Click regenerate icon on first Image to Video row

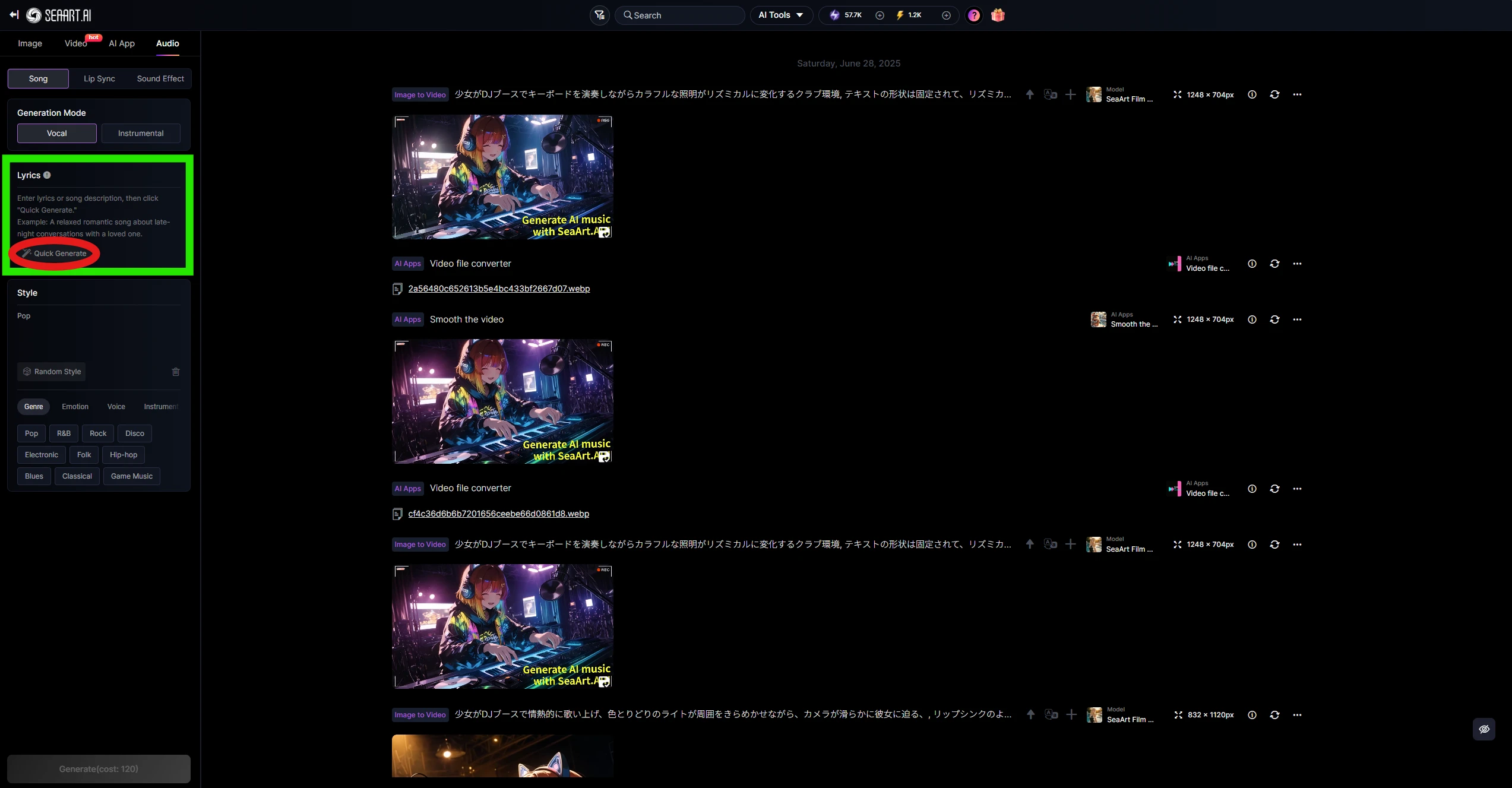click(x=1274, y=94)
